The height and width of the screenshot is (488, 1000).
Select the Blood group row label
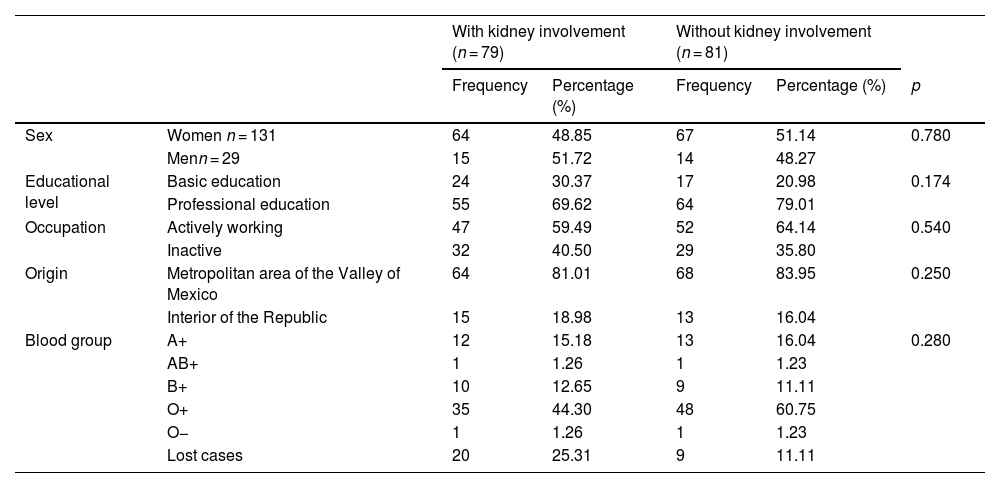coord(68,341)
